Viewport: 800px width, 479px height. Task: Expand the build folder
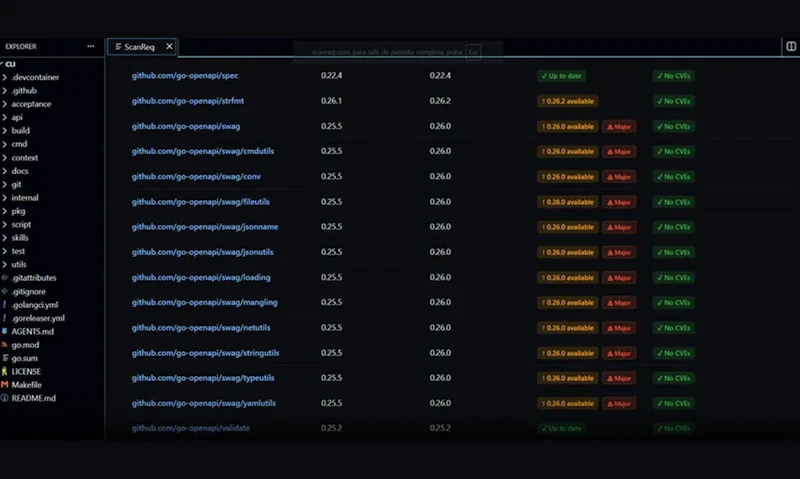20,131
